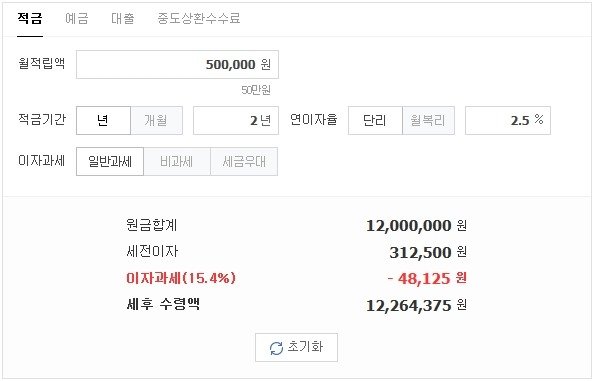Viewport: 594px width, 381px height.
Task: Click the 적금기간 2년 input field
Action: coord(236,120)
